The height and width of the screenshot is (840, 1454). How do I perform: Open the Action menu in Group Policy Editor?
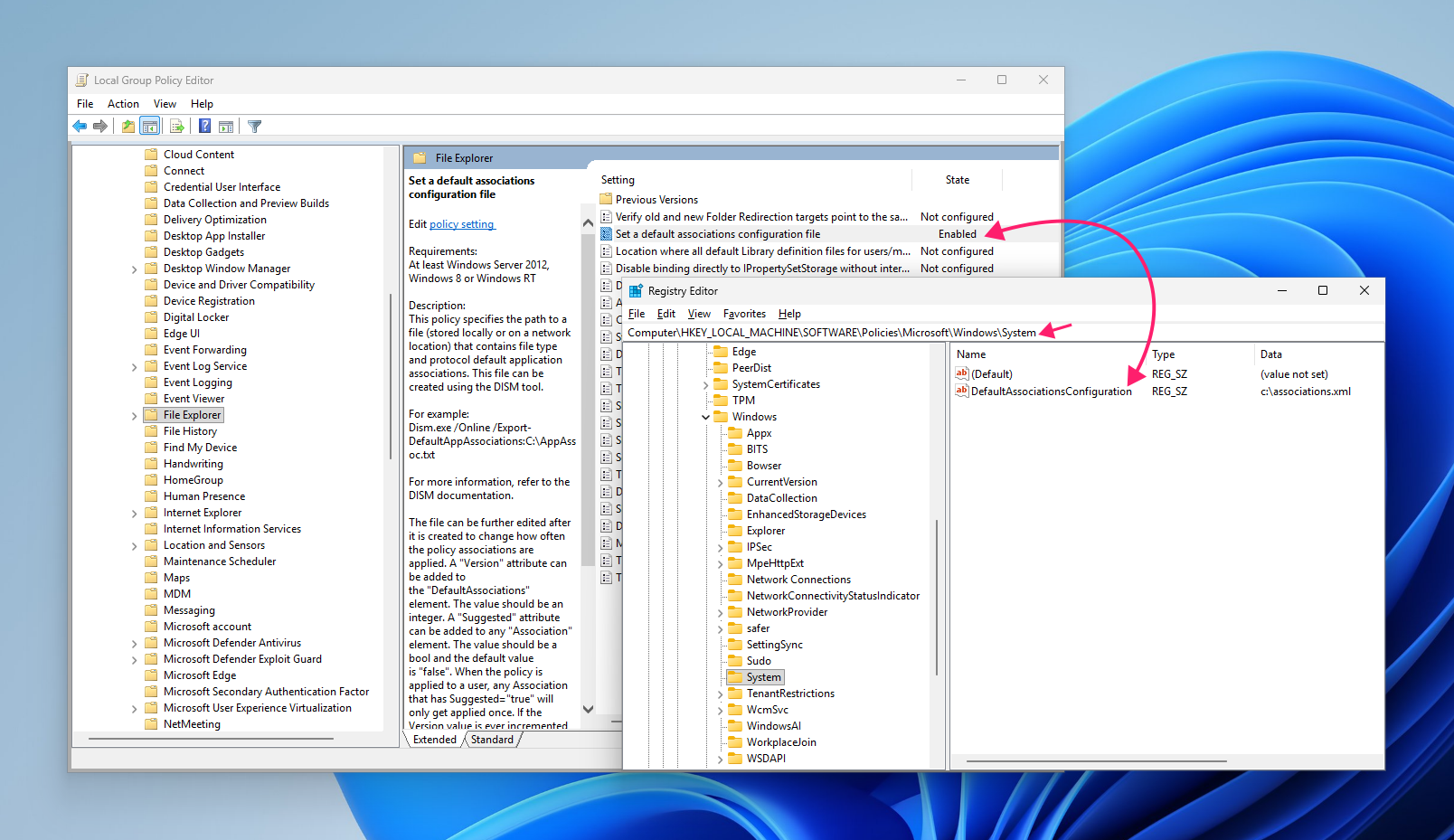123,104
